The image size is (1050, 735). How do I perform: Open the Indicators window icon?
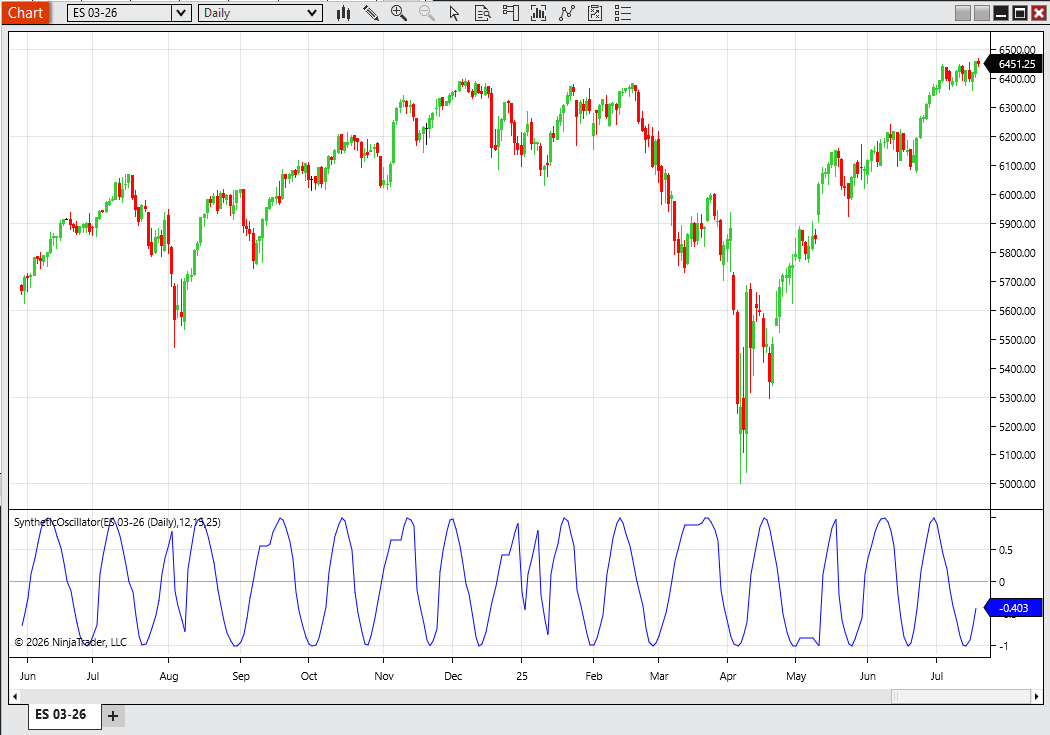(x=567, y=13)
